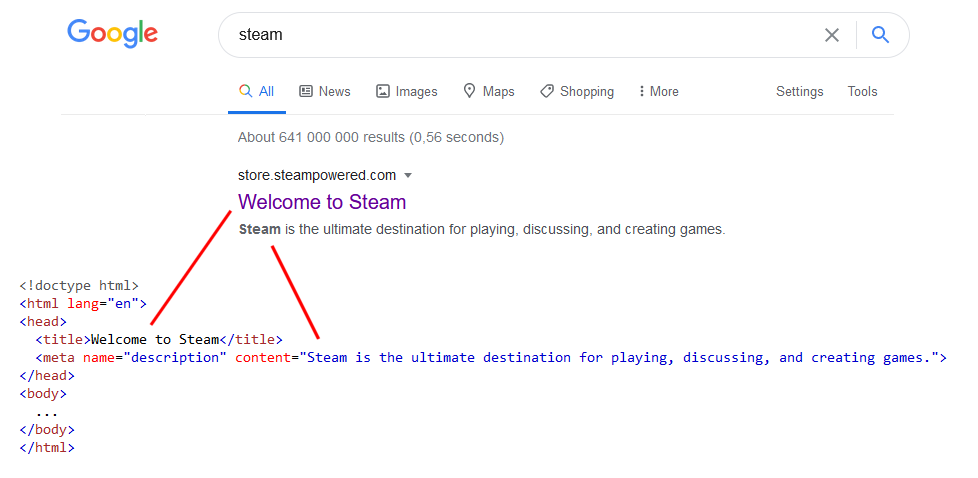The image size is (978, 478).
Task: Open search Settings
Action: 800,92
